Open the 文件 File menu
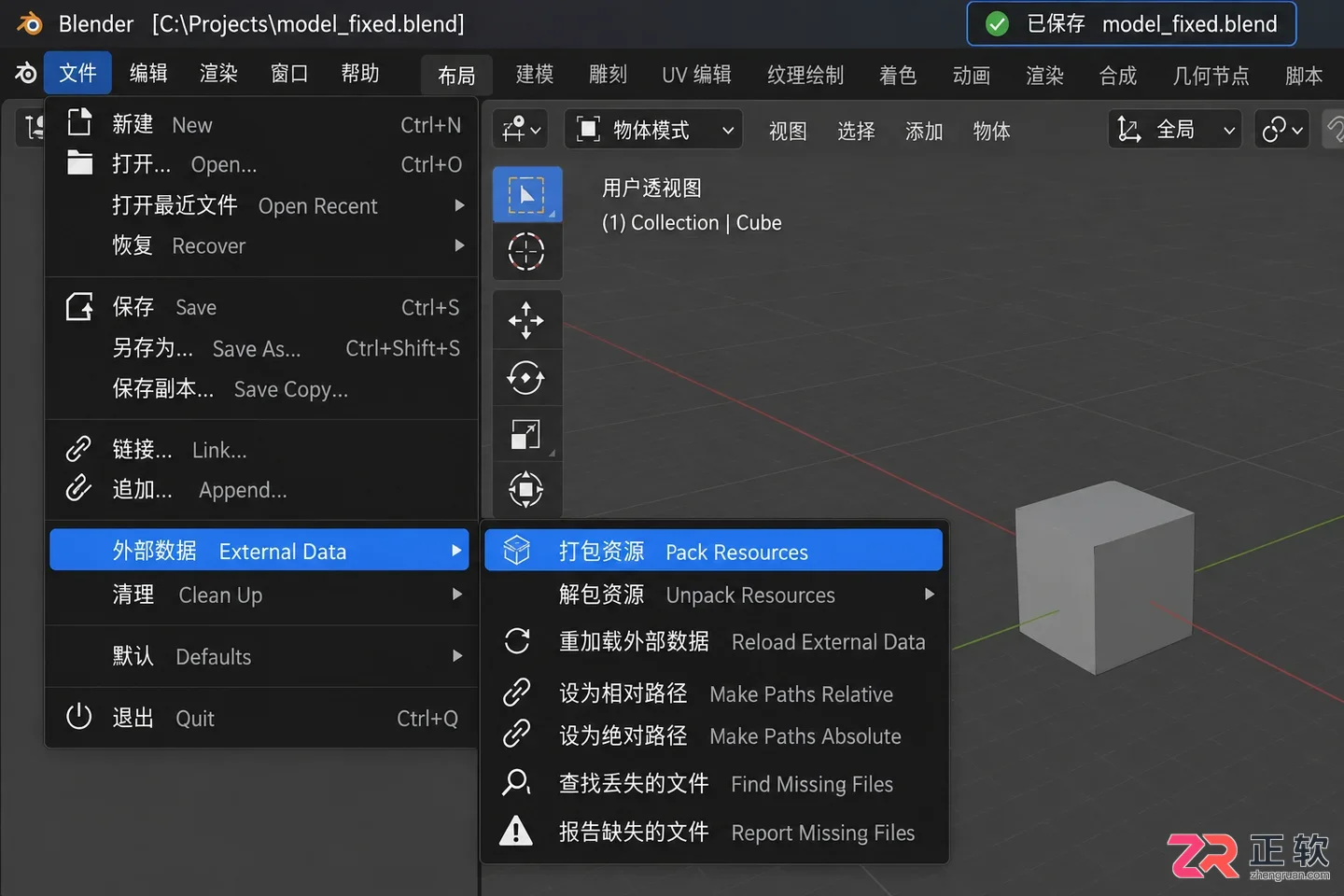 [x=77, y=73]
